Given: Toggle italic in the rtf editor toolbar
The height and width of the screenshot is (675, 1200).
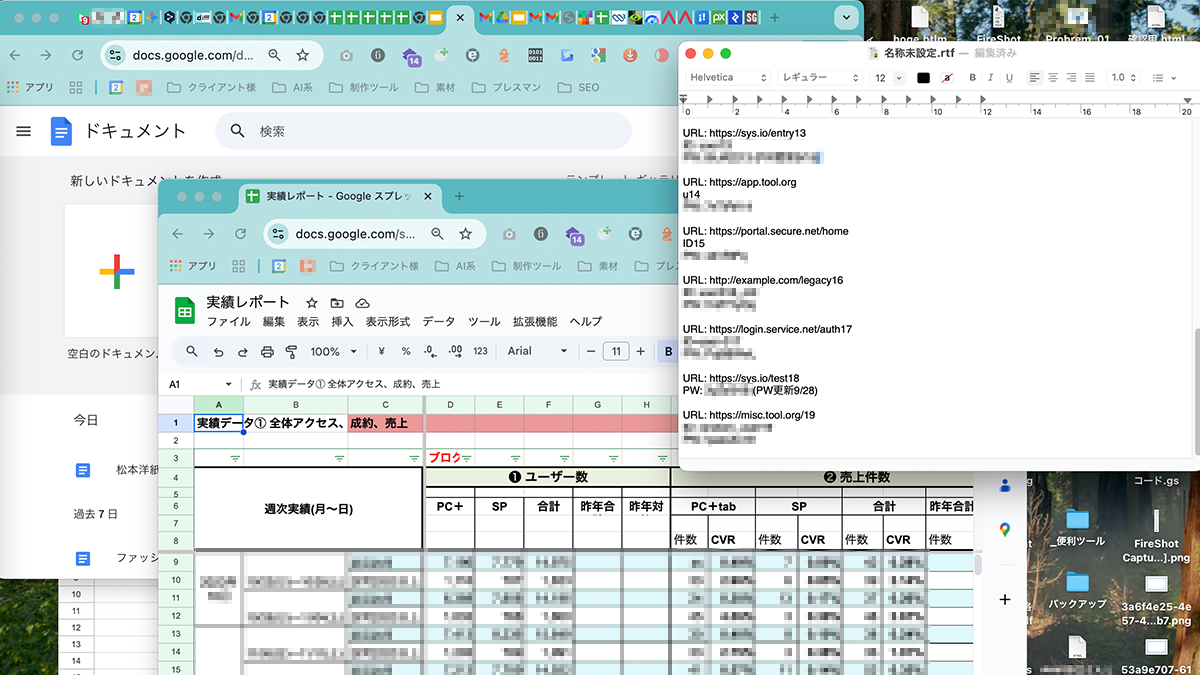Looking at the screenshot, I should [x=990, y=78].
